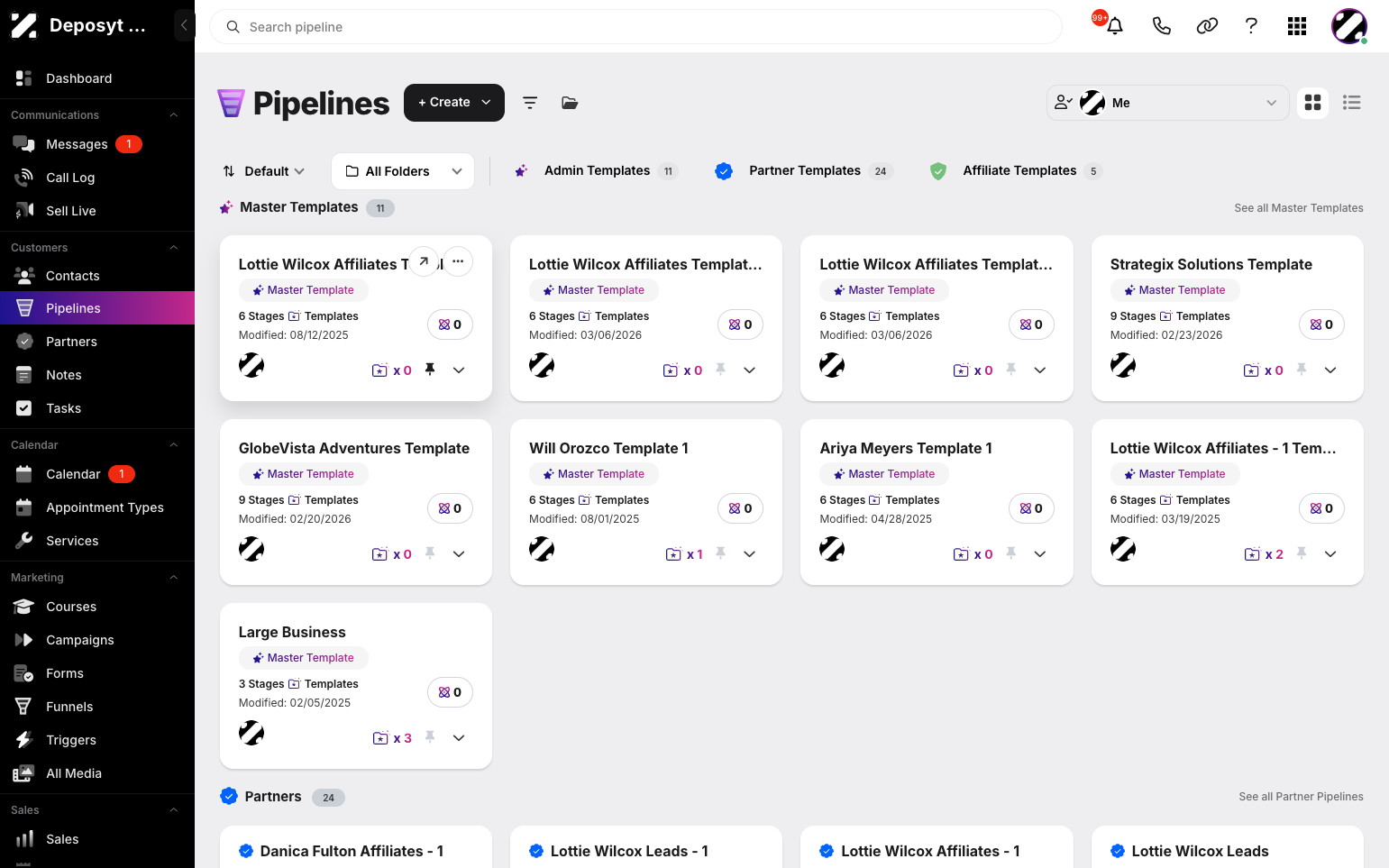Click Modified: 02/05/2025 text on Large Business
Screen dimensions: 1389x868
[x=295, y=703]
